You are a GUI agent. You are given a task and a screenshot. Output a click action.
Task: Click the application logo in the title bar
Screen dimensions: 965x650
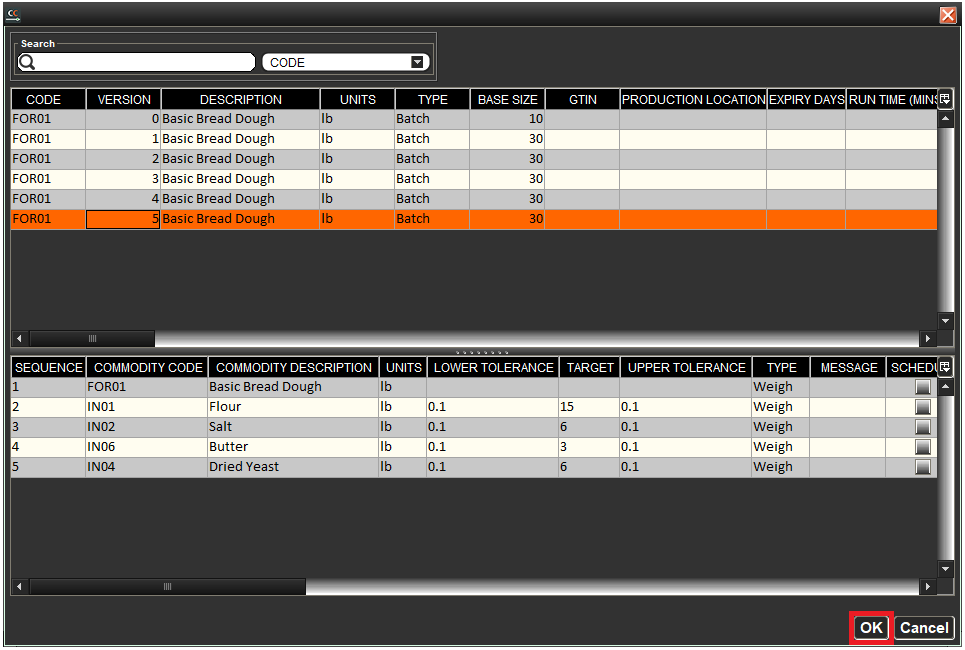14,14
